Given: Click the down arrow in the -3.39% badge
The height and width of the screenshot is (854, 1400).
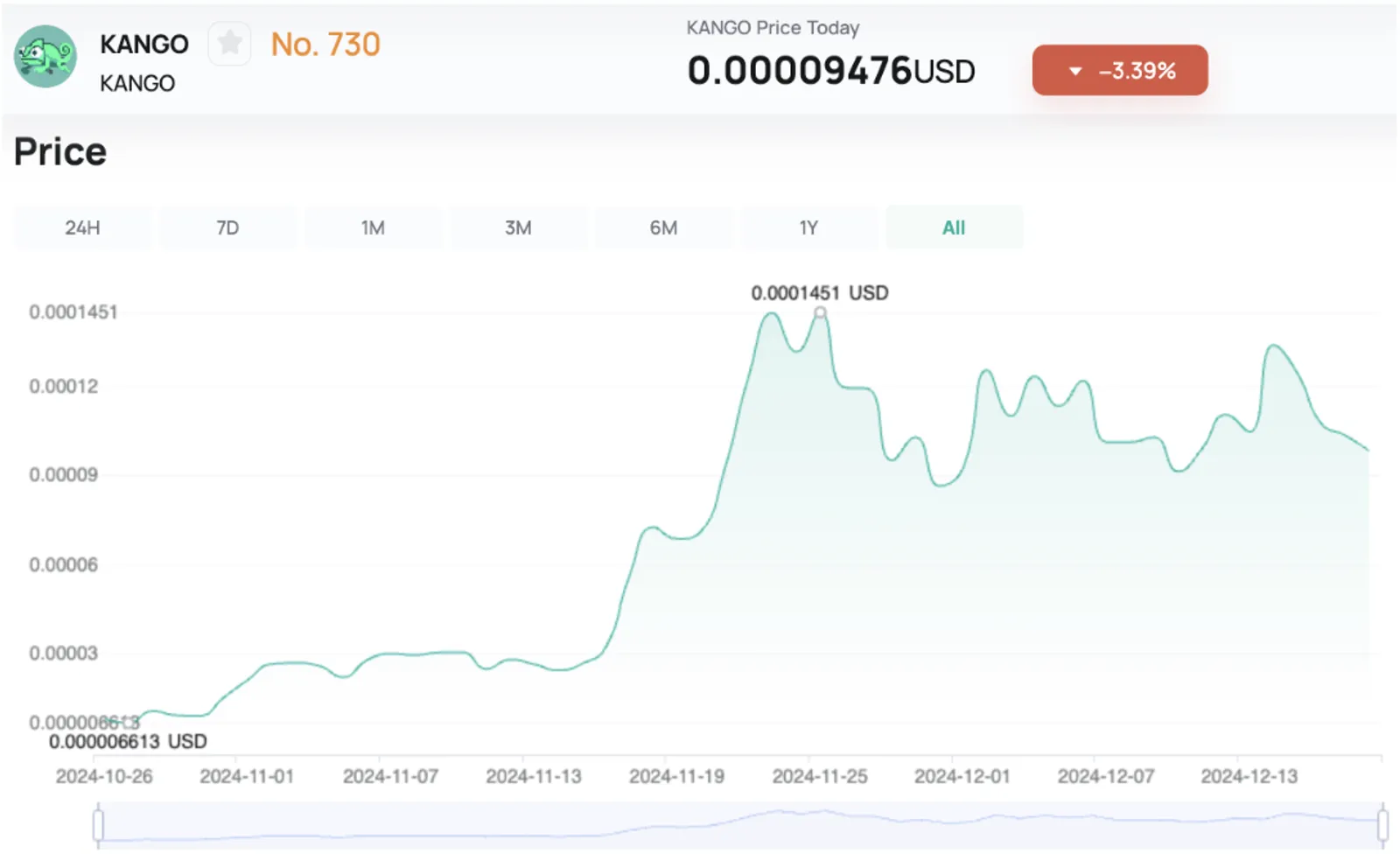Looking at the screenshot, I should tap(1075, 71).
